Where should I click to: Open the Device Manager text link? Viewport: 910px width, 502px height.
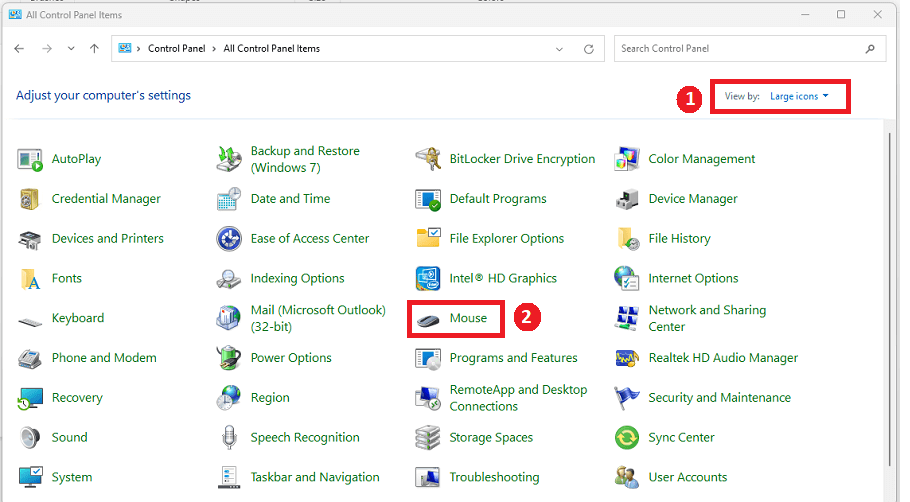point(693,199)
